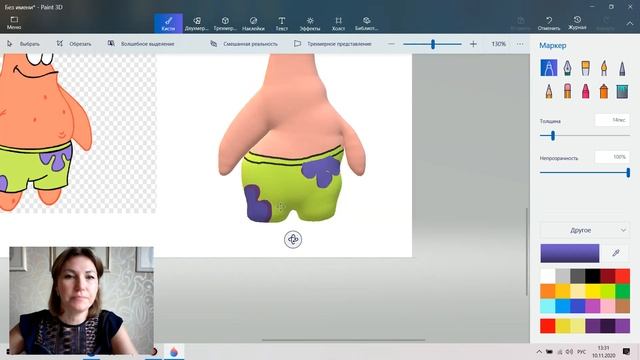
Task: Open the Библиотека 3D models tab
Action: 367,23
